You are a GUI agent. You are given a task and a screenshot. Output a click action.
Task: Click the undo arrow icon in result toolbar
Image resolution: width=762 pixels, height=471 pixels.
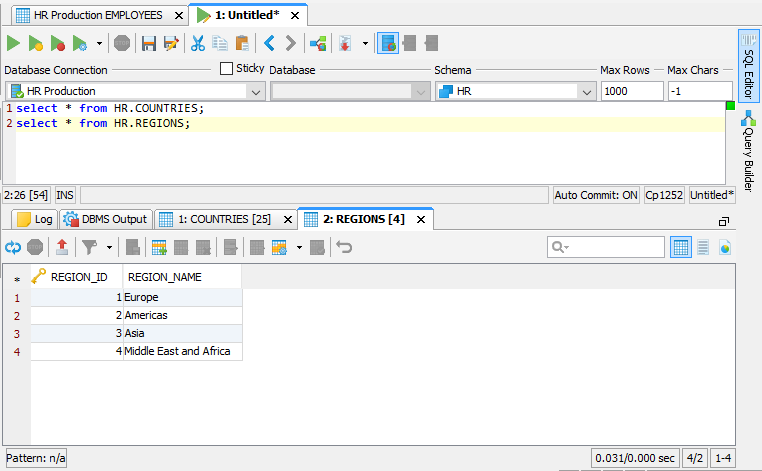pos(344,248)
